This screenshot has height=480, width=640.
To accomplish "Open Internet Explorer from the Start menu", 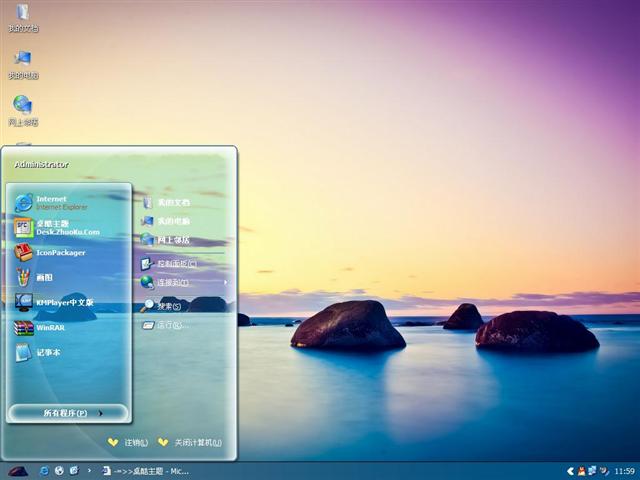I will pyautogui.click(x=60, y=203).
